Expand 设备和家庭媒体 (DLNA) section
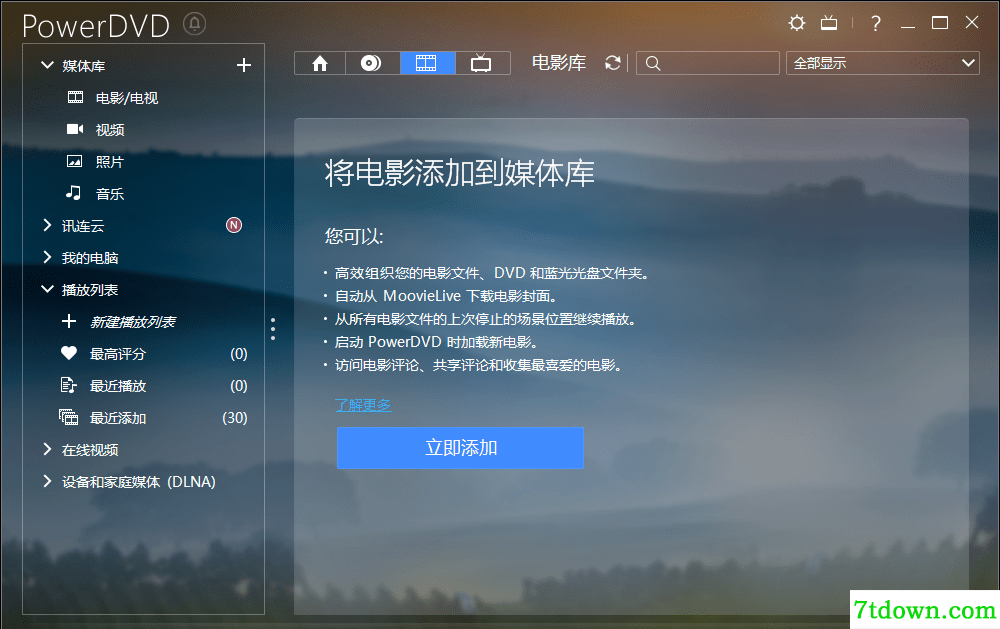The width and height of the screenshot is (1000, 629). [x=47, y=481]
